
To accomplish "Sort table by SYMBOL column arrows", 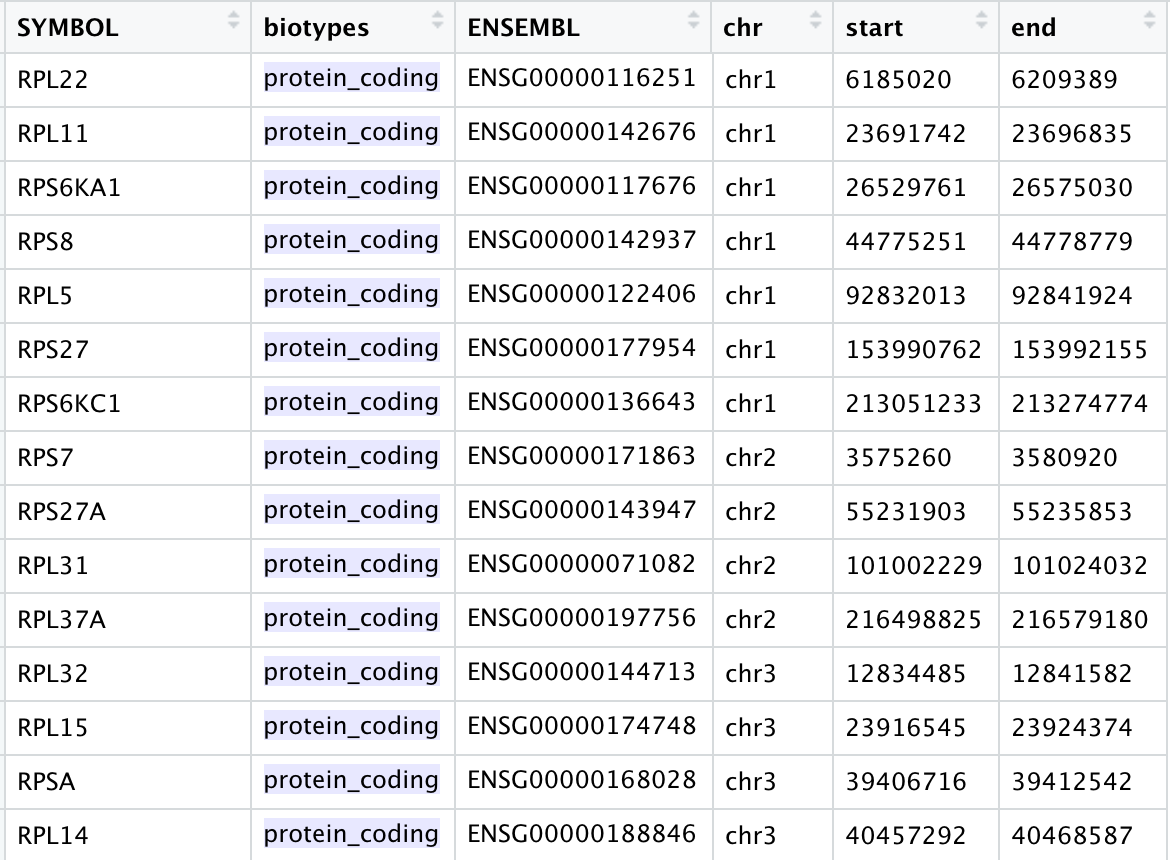I will click(234, 20).
